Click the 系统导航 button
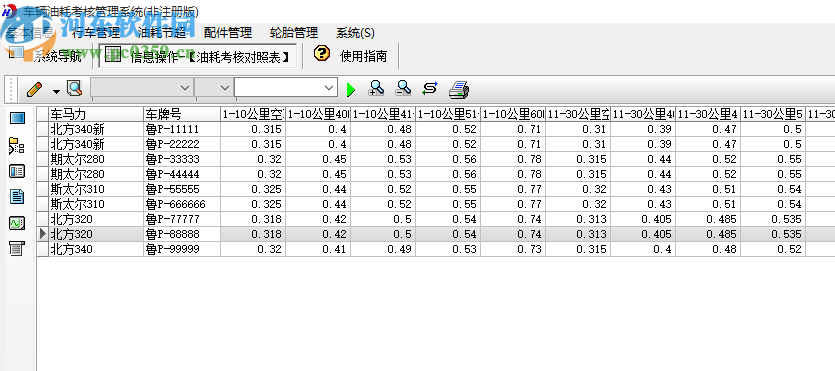Viewport: 835px width, 371px height. [47, 55]
